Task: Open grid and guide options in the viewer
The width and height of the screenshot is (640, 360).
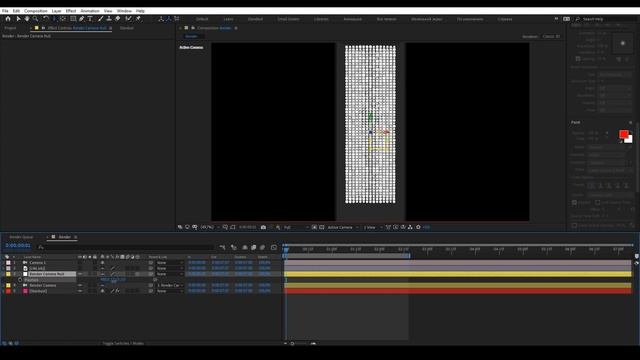Action: tap(225, 227)
